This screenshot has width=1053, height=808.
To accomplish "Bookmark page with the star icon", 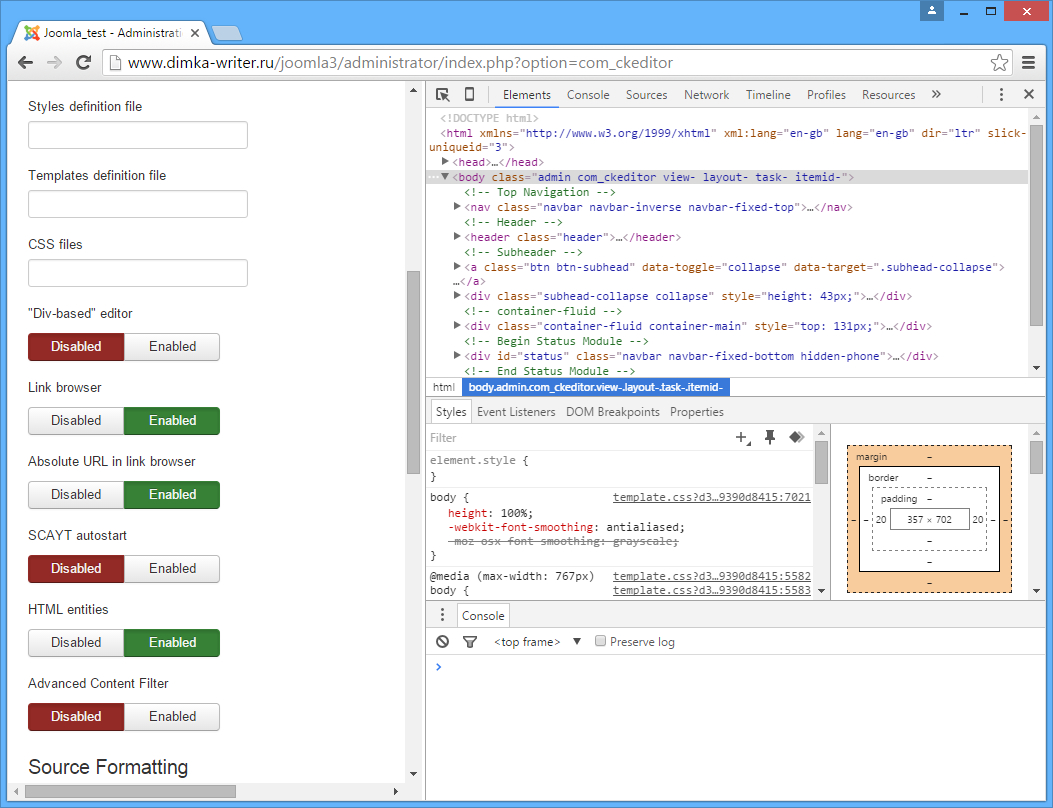I will point(999,63).
